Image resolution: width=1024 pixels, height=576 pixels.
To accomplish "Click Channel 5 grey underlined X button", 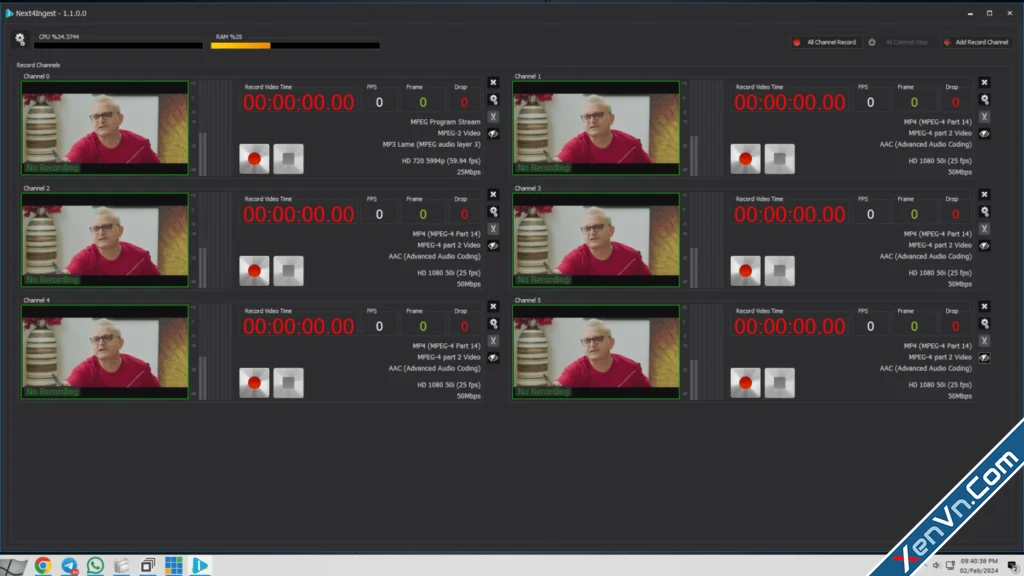I will [984, 340].
